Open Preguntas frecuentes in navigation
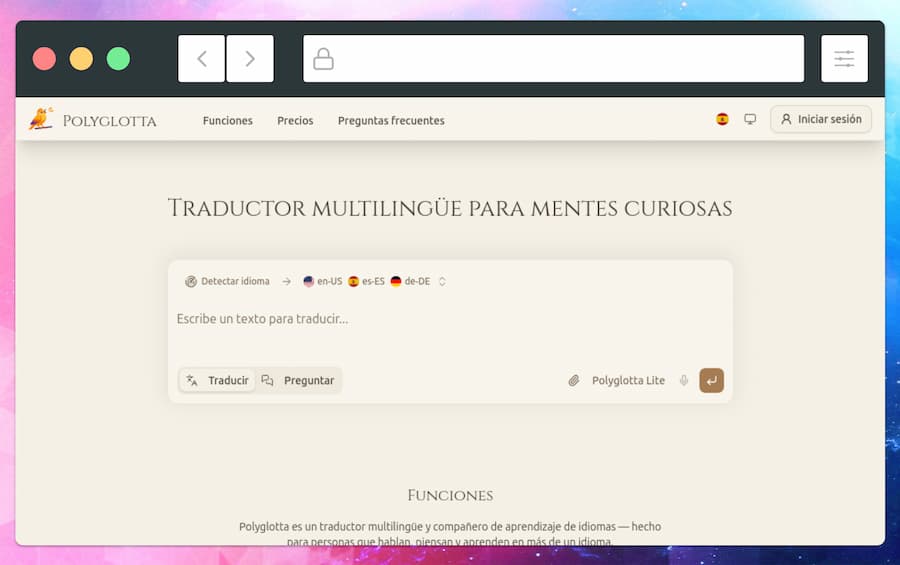 click(391, 121)
